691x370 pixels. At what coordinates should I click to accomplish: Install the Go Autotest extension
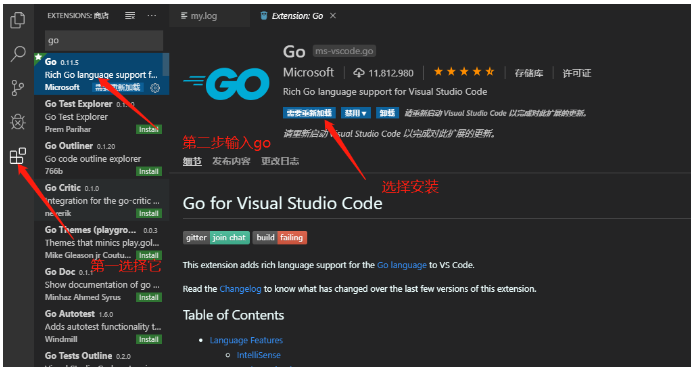click(x=149, y=339)
